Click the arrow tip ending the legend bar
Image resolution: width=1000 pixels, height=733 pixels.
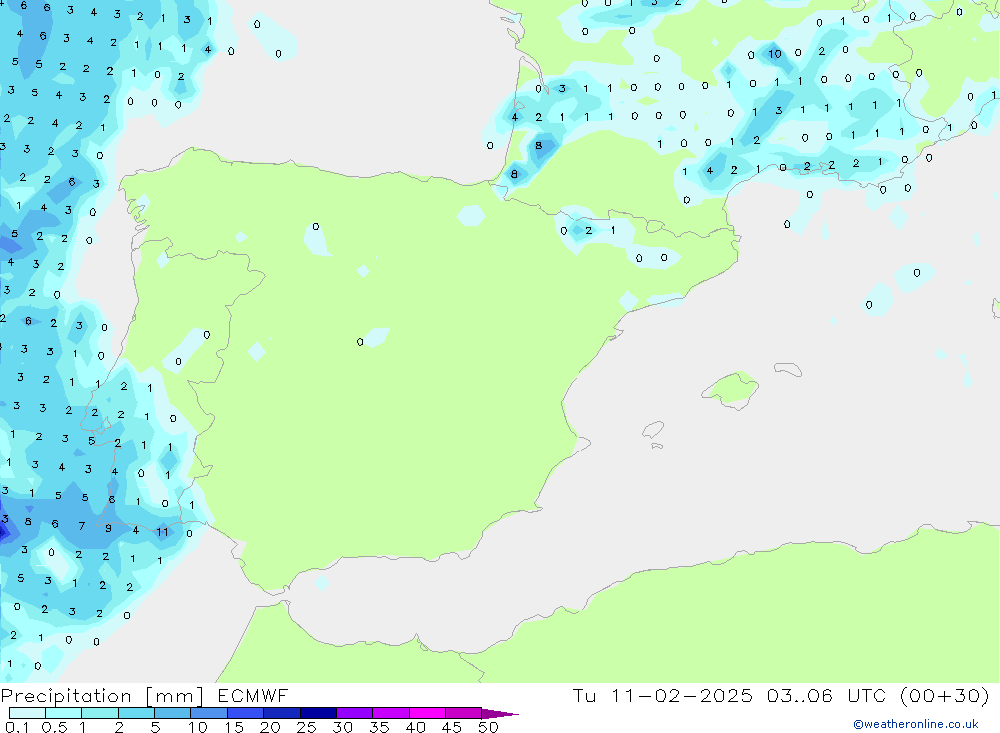click(x=501, y=713)
